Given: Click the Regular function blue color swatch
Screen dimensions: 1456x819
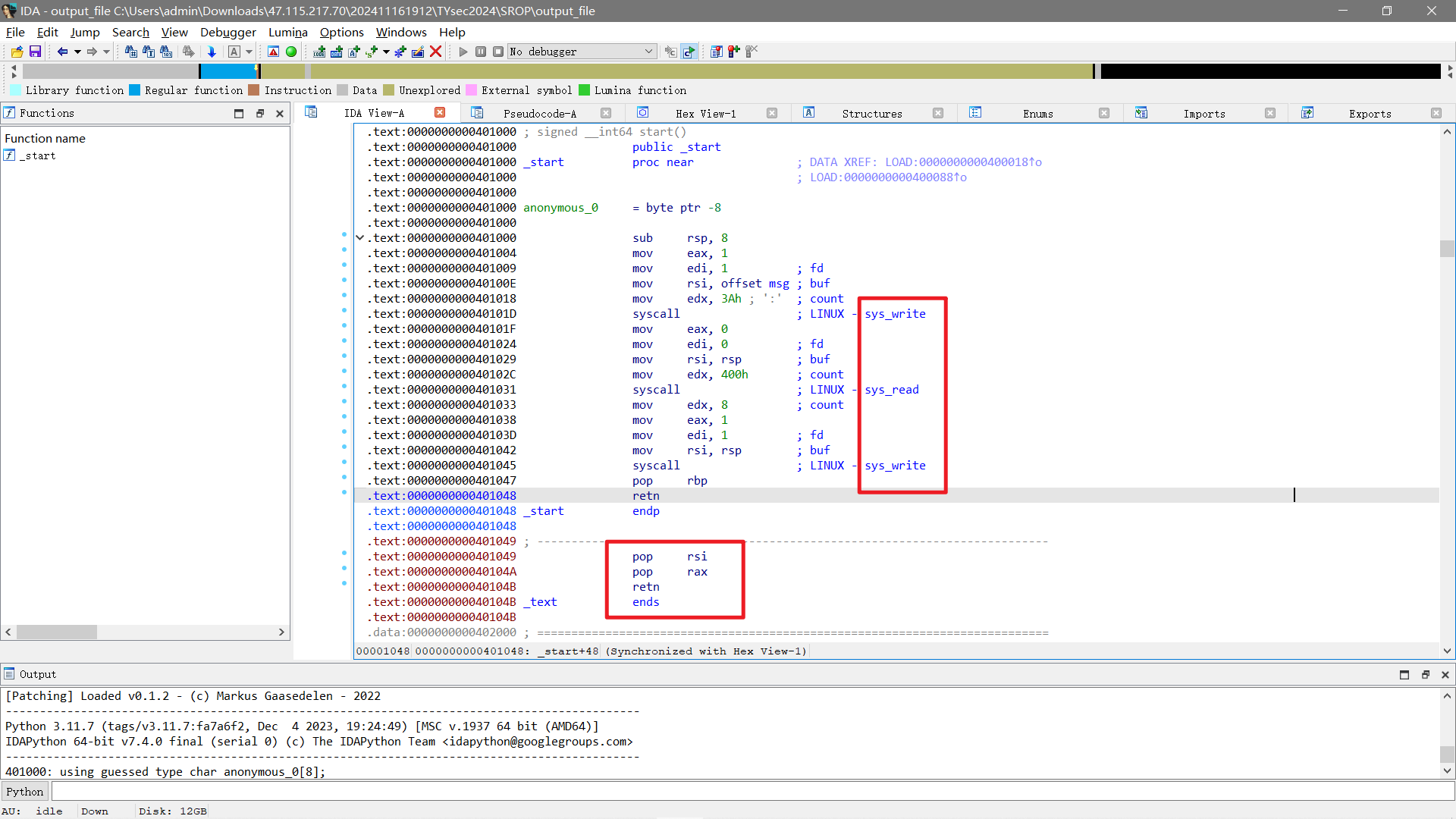Looking at the screenshot, I should pos(135,90).
